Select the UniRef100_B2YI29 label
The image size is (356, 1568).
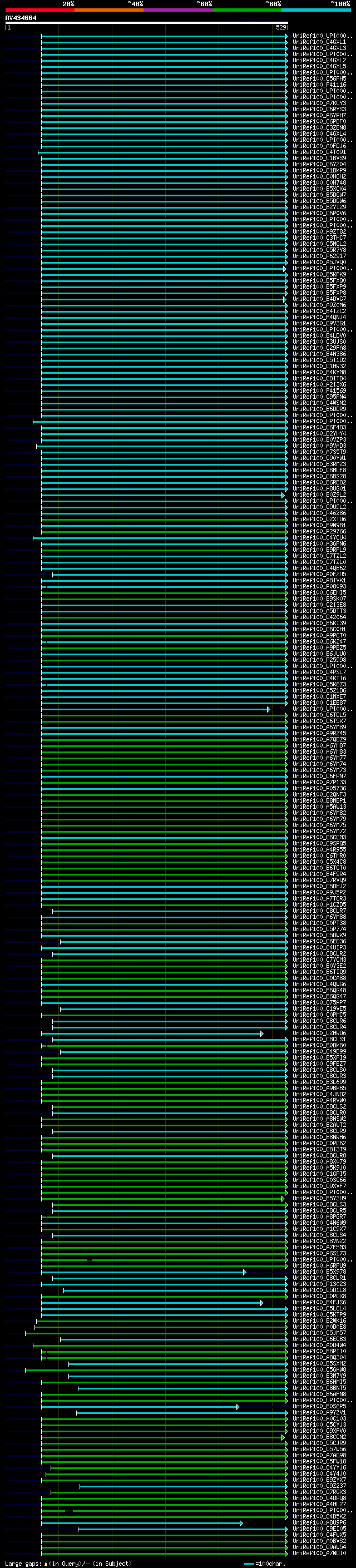pos(319,207)
